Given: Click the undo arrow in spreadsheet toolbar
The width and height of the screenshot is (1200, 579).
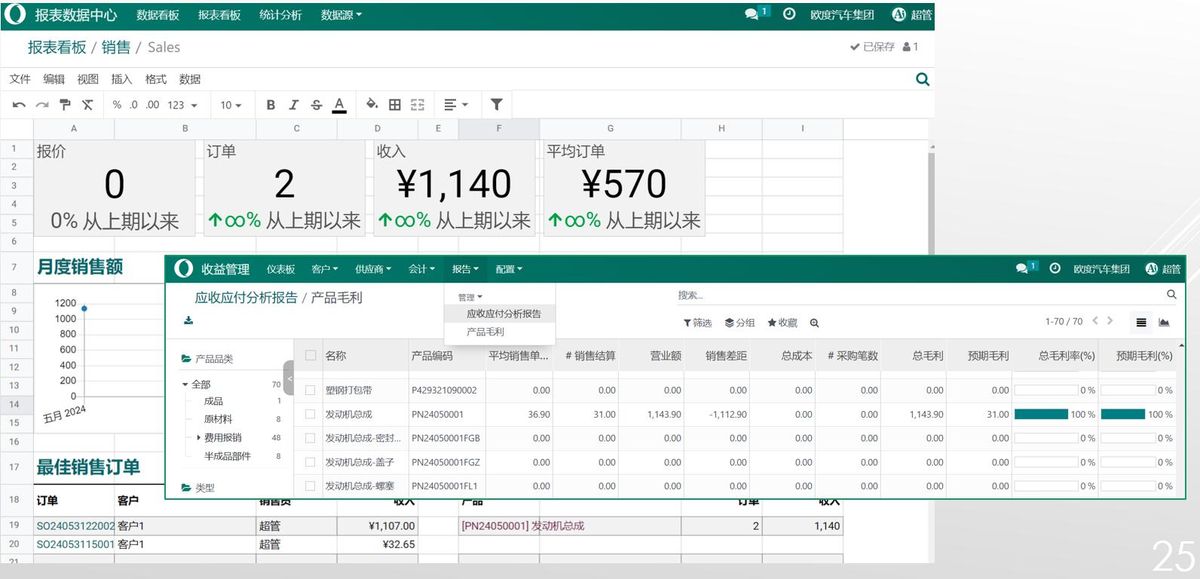Looking at the screenshot, I should click(19, 105).
